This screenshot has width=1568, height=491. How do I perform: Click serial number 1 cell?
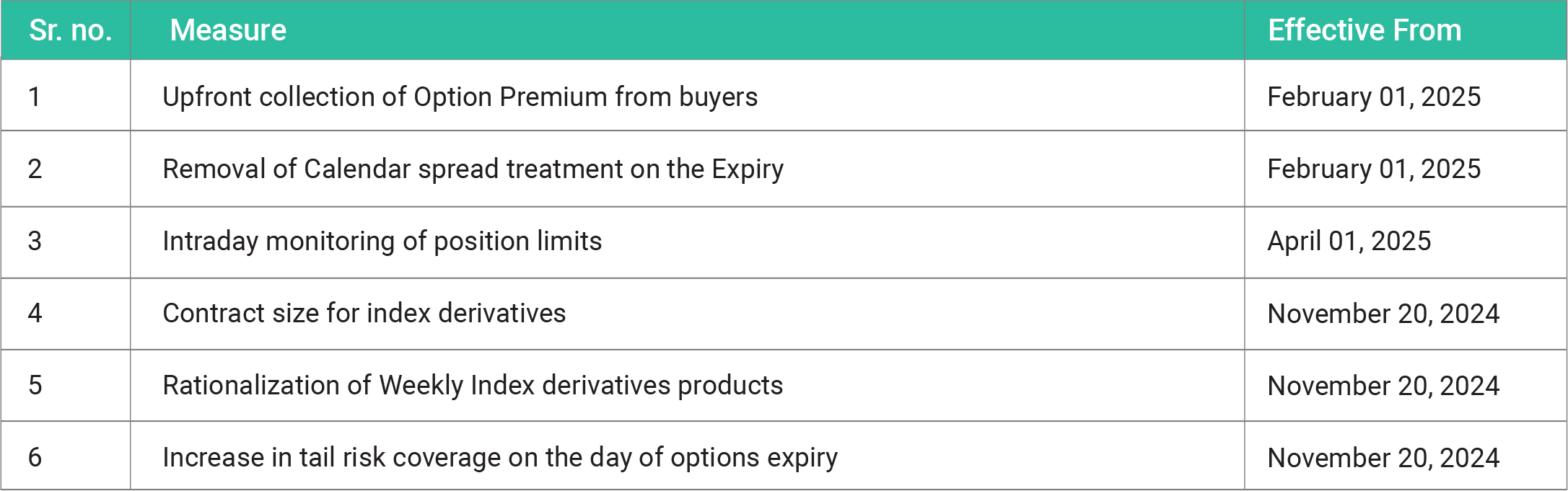pyautogui.click(x=34, y=97)
